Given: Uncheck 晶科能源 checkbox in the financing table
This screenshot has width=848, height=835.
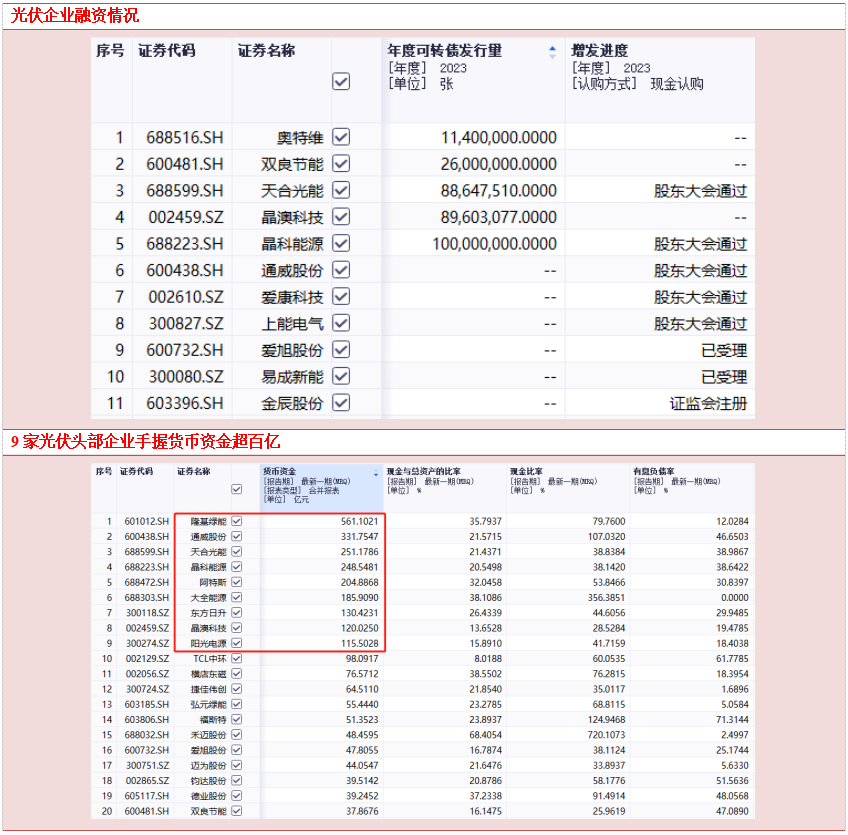Looking at the screenshot, I should pos(341,243).
